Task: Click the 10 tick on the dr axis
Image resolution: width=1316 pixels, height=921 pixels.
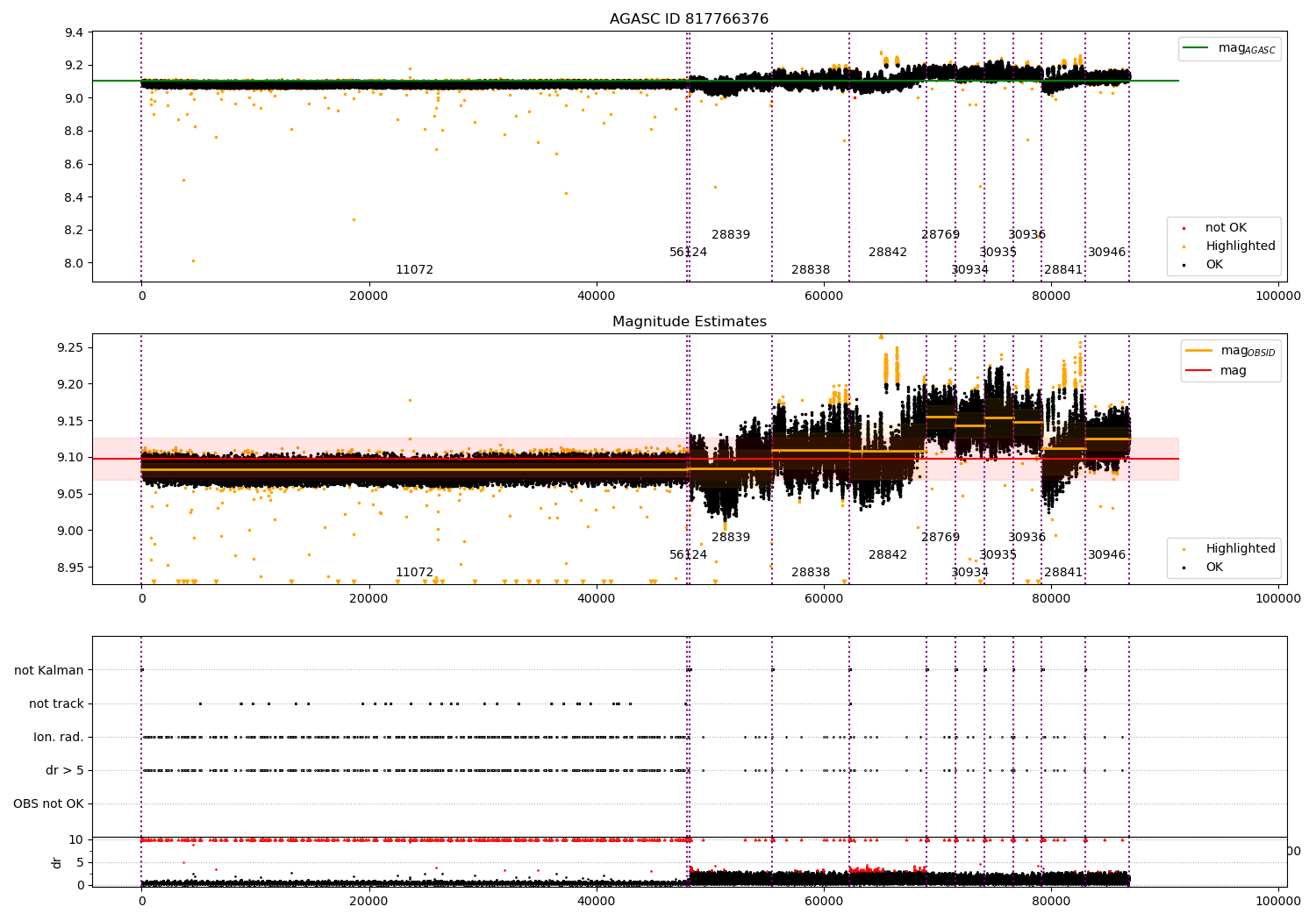Action: coord(76,840)
